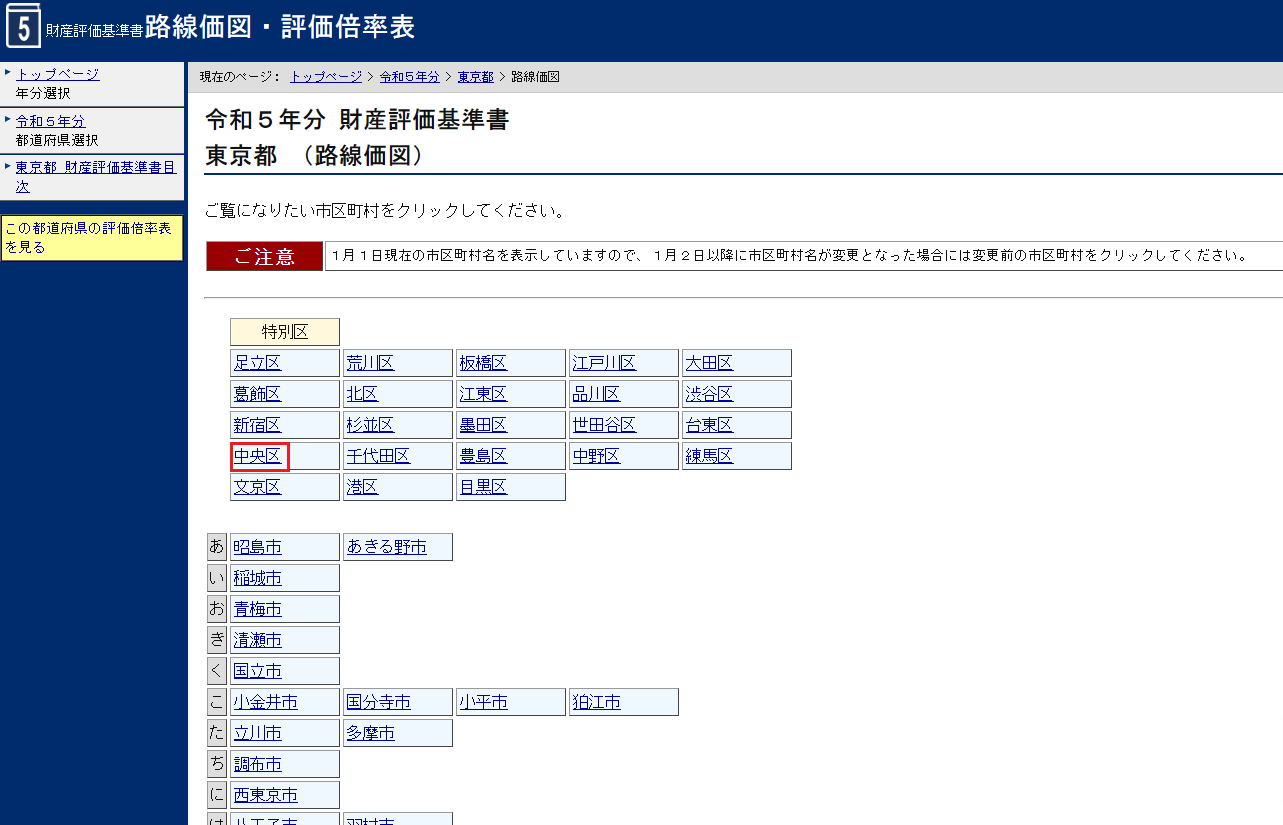Select 北区 ward link

click(x=362, y=394)
